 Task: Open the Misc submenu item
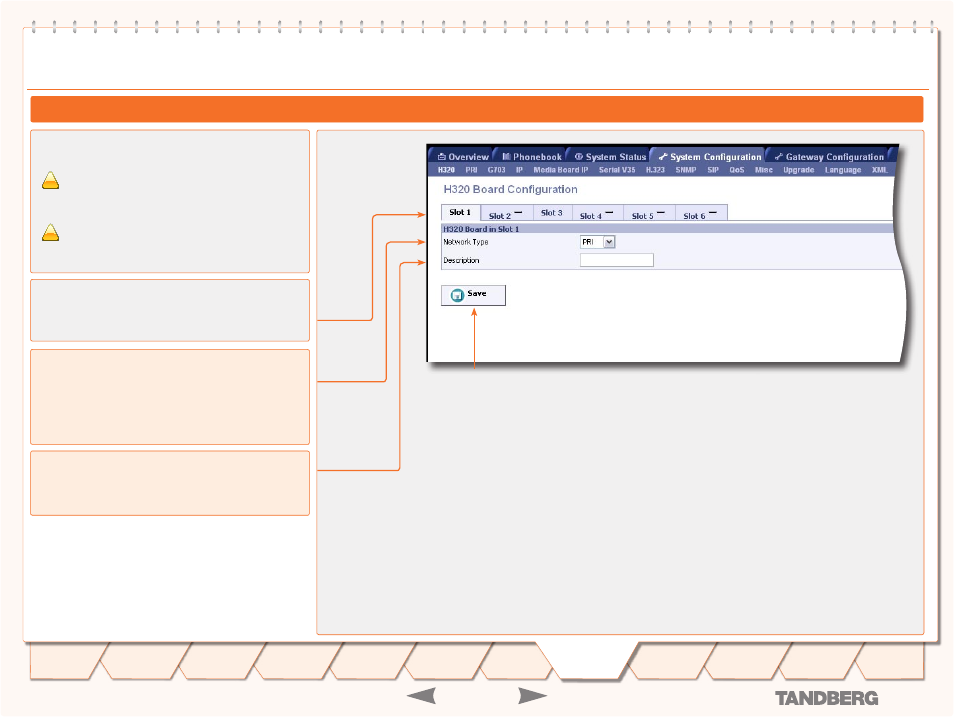point(764,170)
